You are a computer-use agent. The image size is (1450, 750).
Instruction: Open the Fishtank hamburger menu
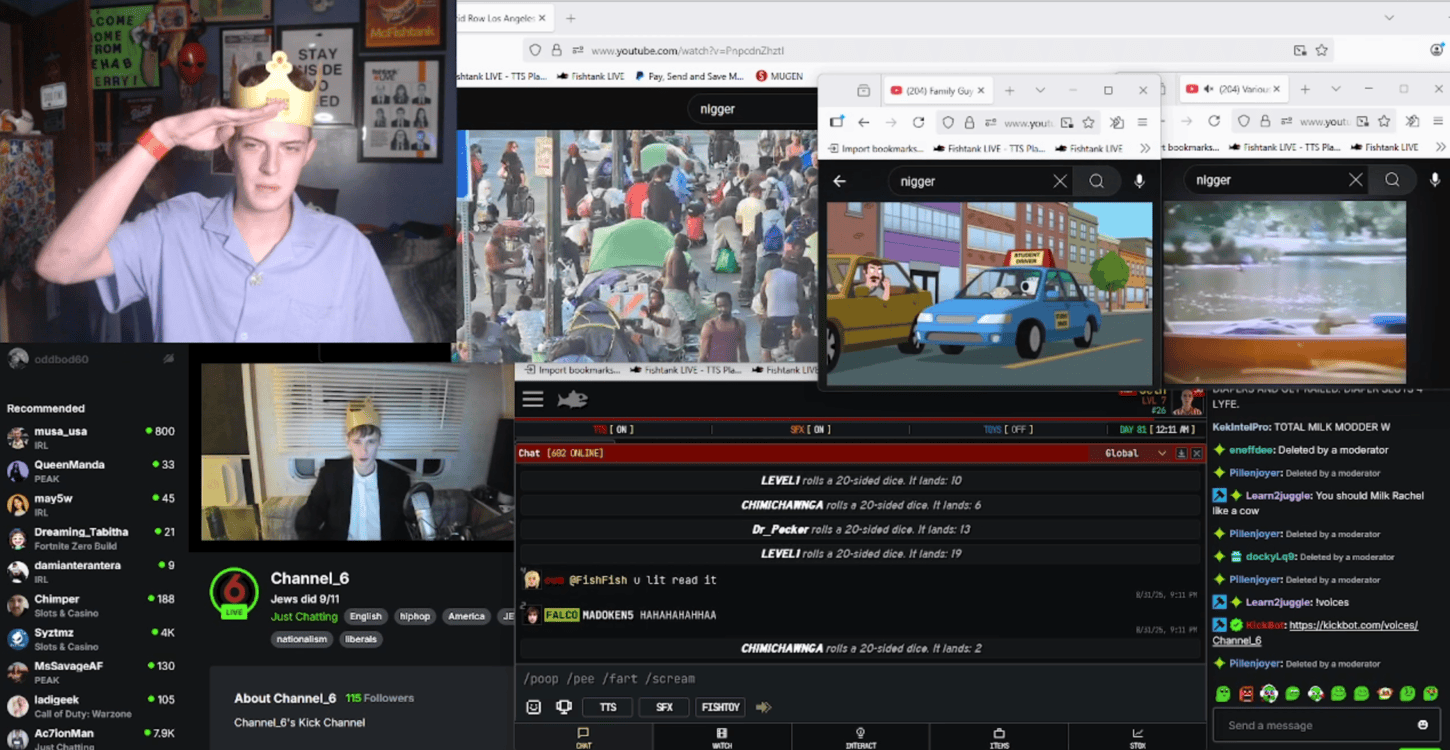pos(533,399)
